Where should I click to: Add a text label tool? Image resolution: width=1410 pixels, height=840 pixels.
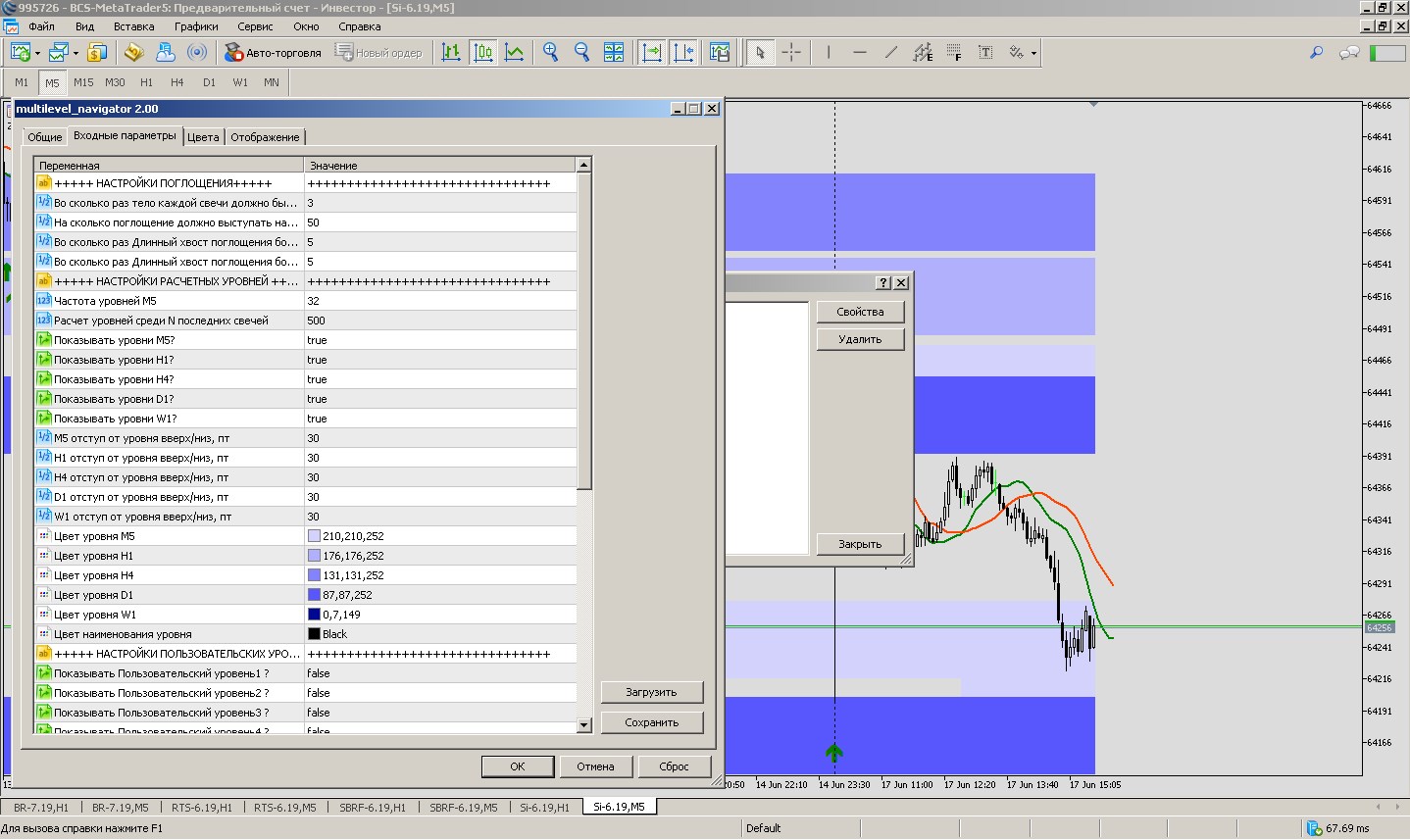tap(985, 53)
